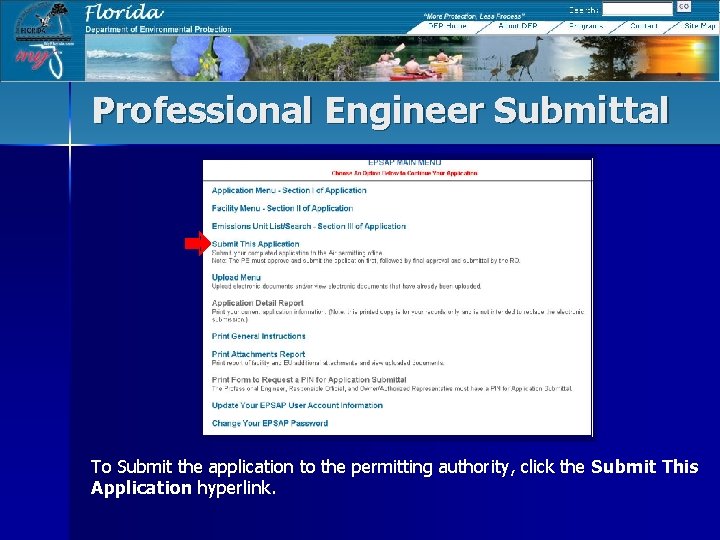The height and width of the screenshot is (540, 720).
Task: Click the MyFlorida logo
Action: pyautogui.click(x=44, y=61)
